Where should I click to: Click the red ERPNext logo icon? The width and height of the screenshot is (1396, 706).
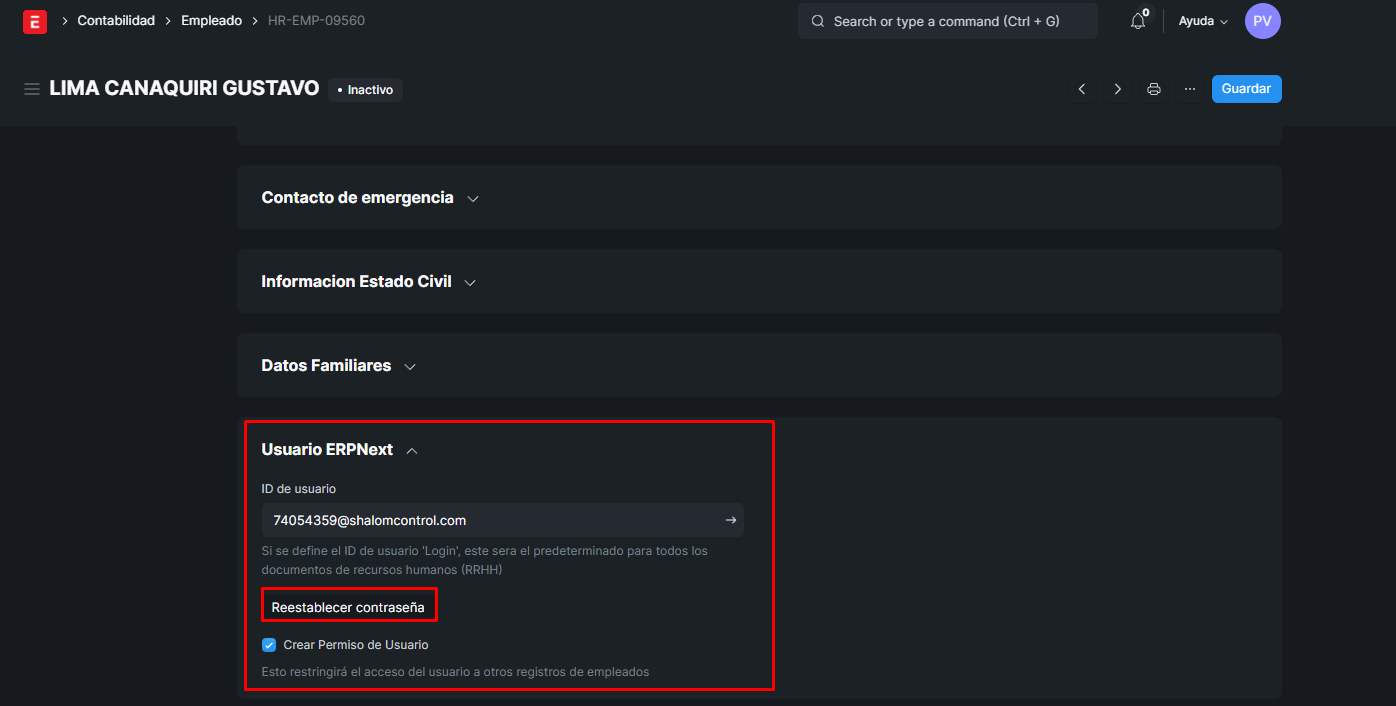coord(35,22)
